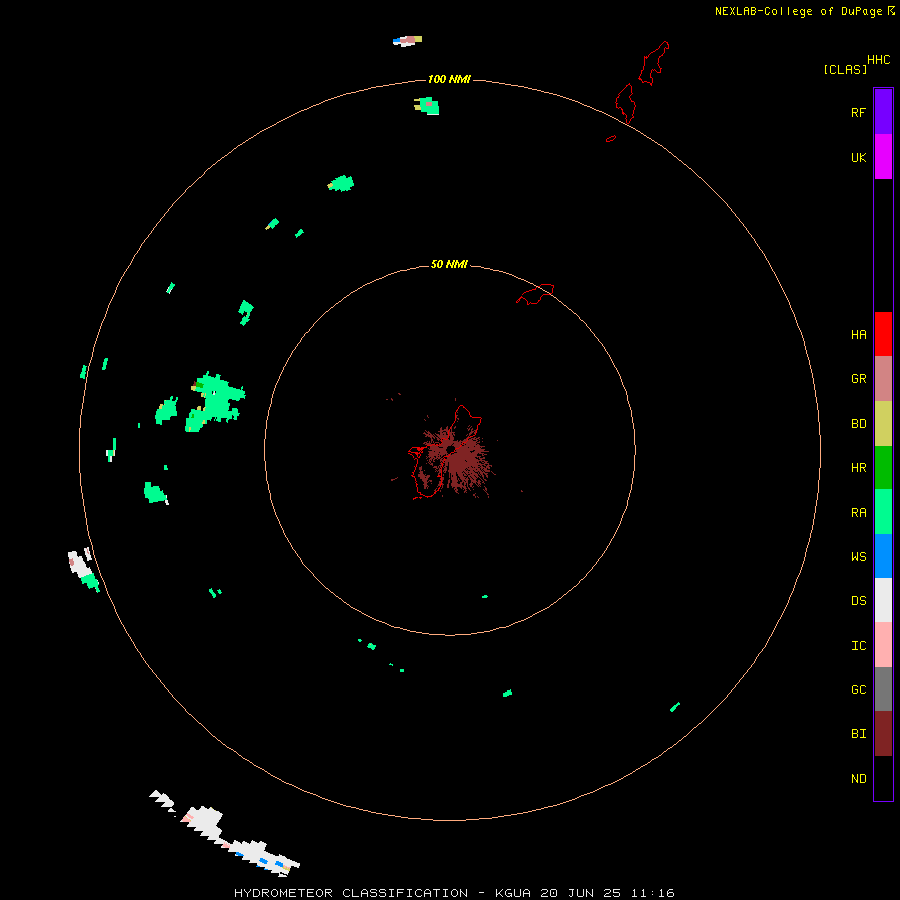900x900 pixels.
Task: Select the IC light pink legend swatch
Action: pos(883,645)
